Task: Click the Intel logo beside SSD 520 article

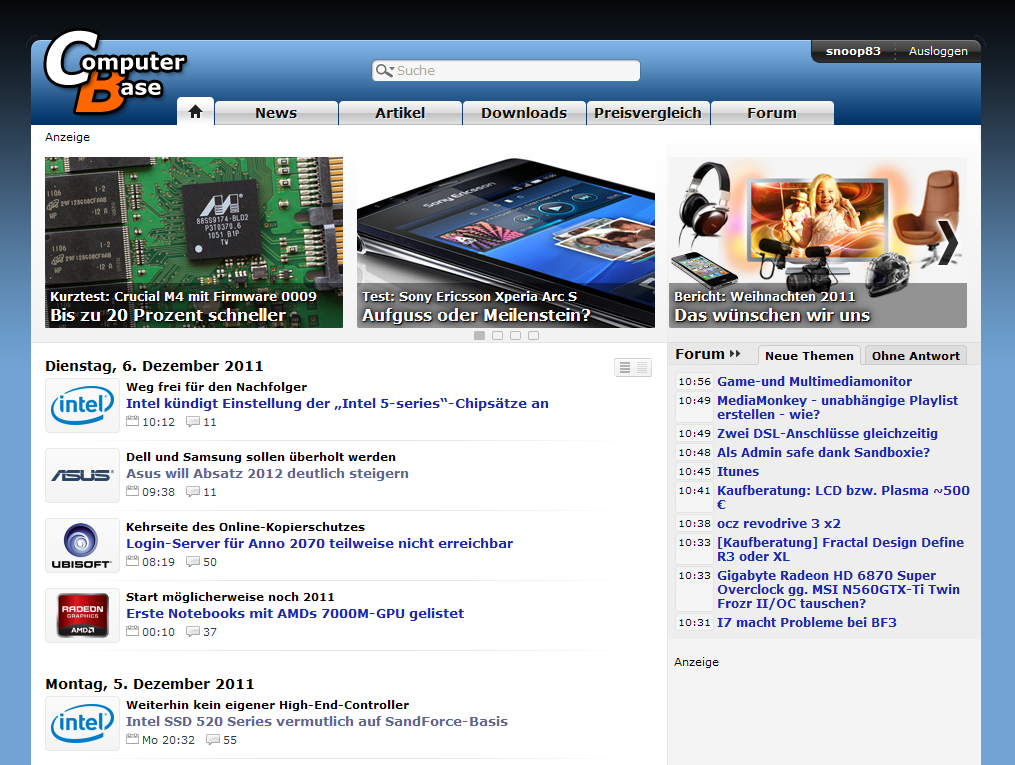Action: 82,724
